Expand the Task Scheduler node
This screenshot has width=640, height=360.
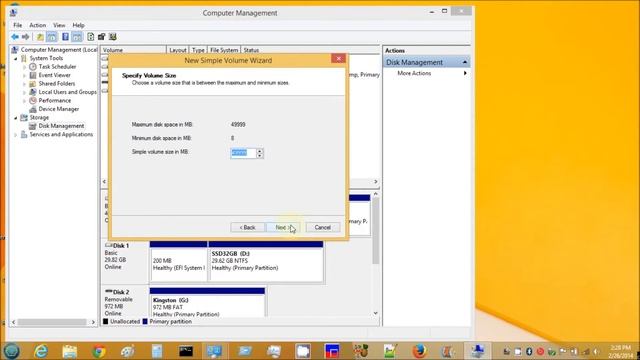click(x=24, y=67)
